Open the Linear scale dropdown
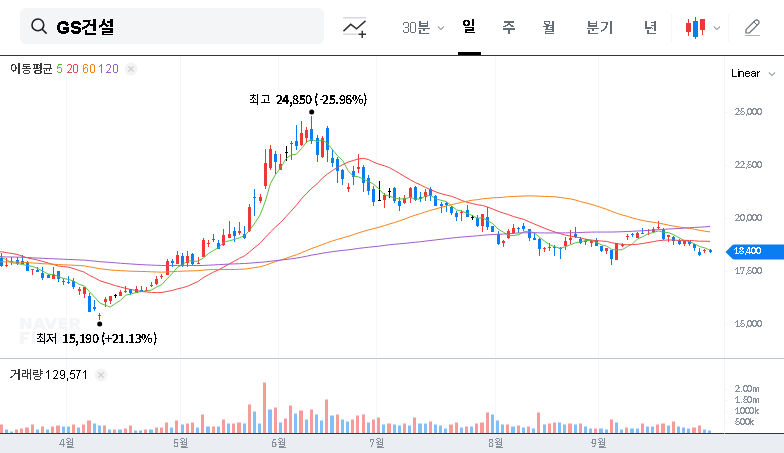 751,73
